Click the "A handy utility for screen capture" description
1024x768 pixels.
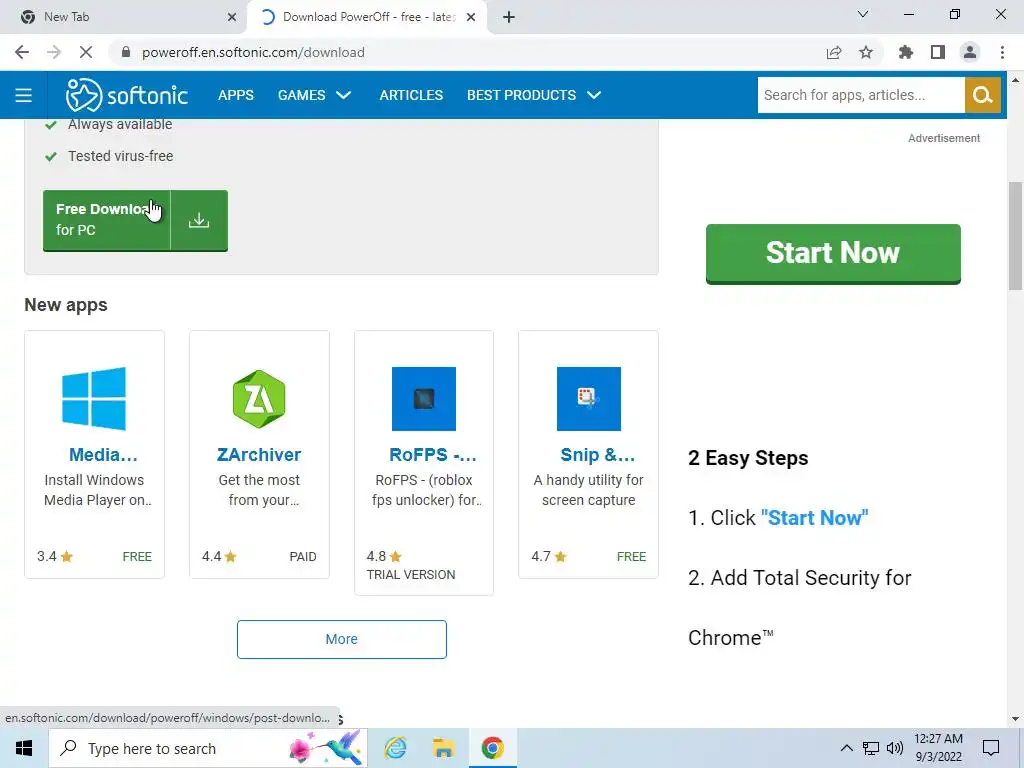588,490
